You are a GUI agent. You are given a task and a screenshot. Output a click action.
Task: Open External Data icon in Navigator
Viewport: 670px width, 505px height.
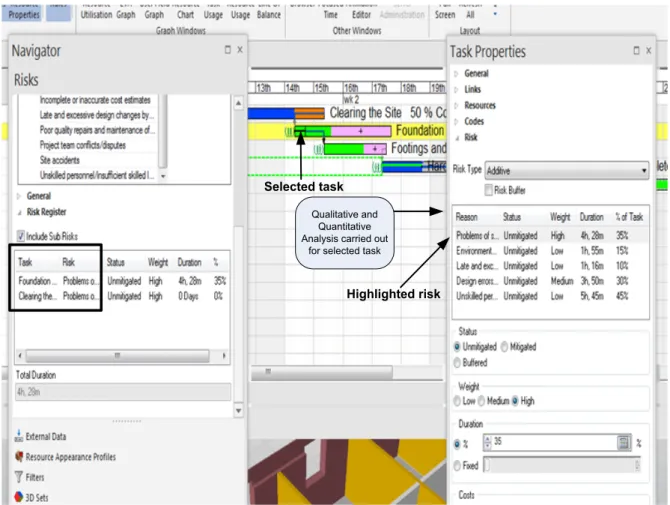[19, 436]
